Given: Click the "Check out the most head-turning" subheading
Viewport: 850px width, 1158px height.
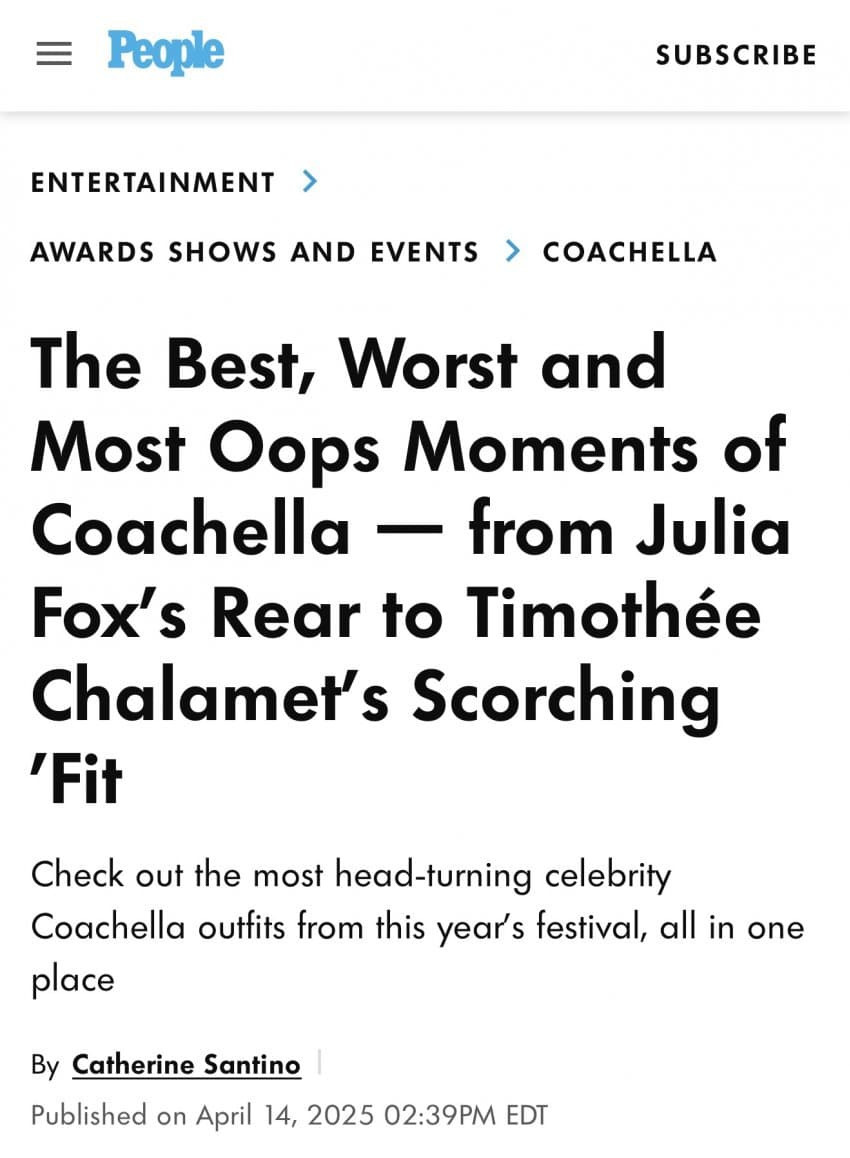Looking at the screenshot, I should tap(351, 875).
